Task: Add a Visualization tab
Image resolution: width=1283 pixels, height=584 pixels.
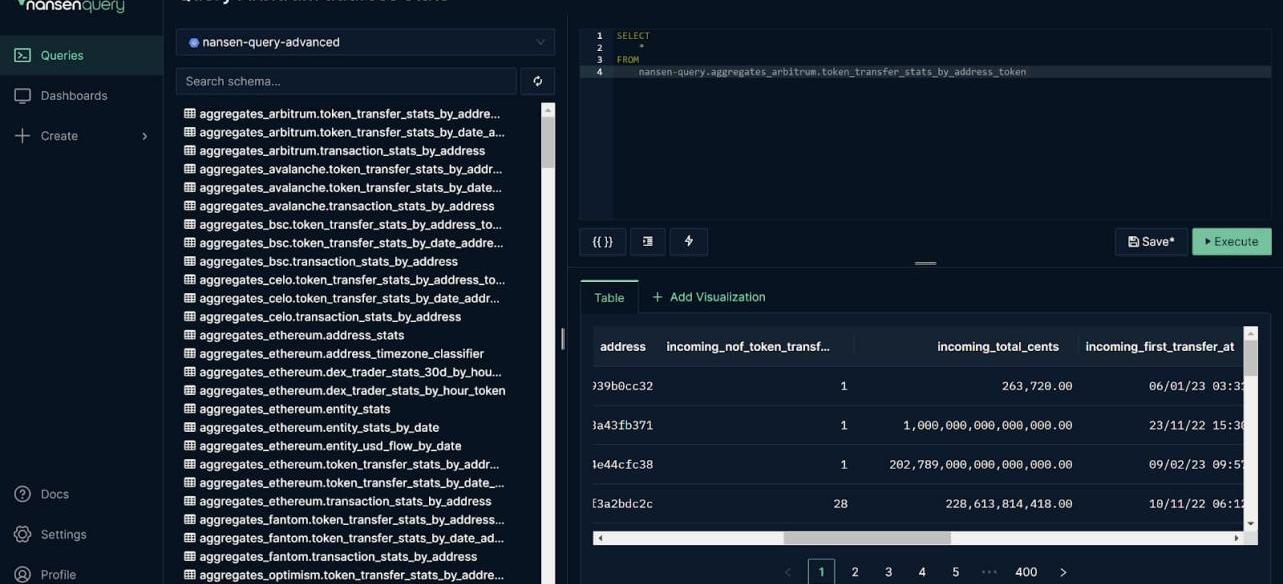Action: coord(709,297)
